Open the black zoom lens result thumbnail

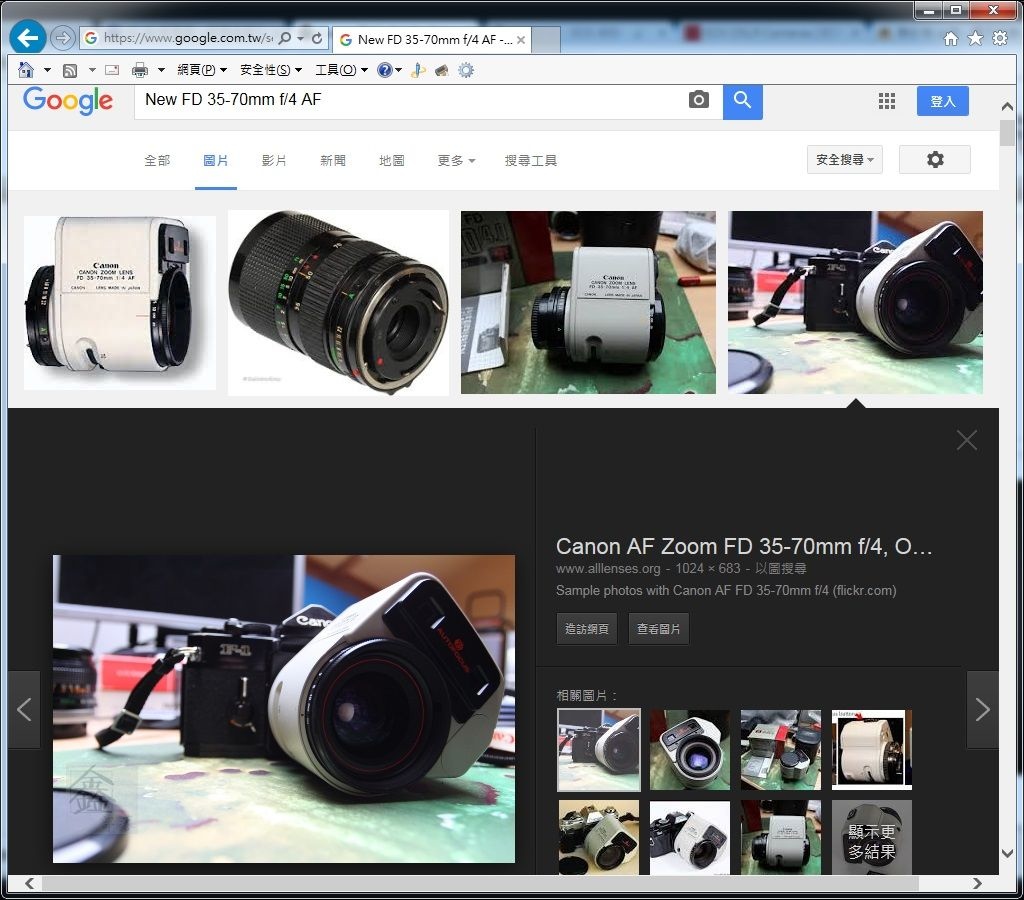tap(338, 302)
